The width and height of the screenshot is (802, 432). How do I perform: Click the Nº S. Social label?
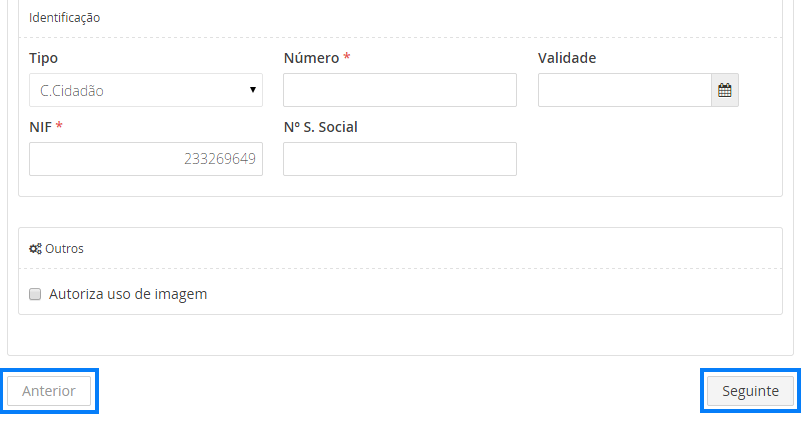click(321, 127)
